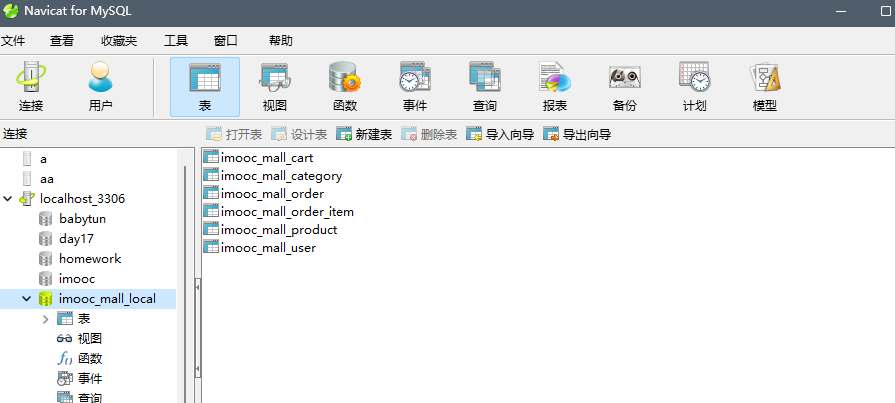
Task: Select the 事件 (Event) toolbar icon
Action: tap(414, 87)
